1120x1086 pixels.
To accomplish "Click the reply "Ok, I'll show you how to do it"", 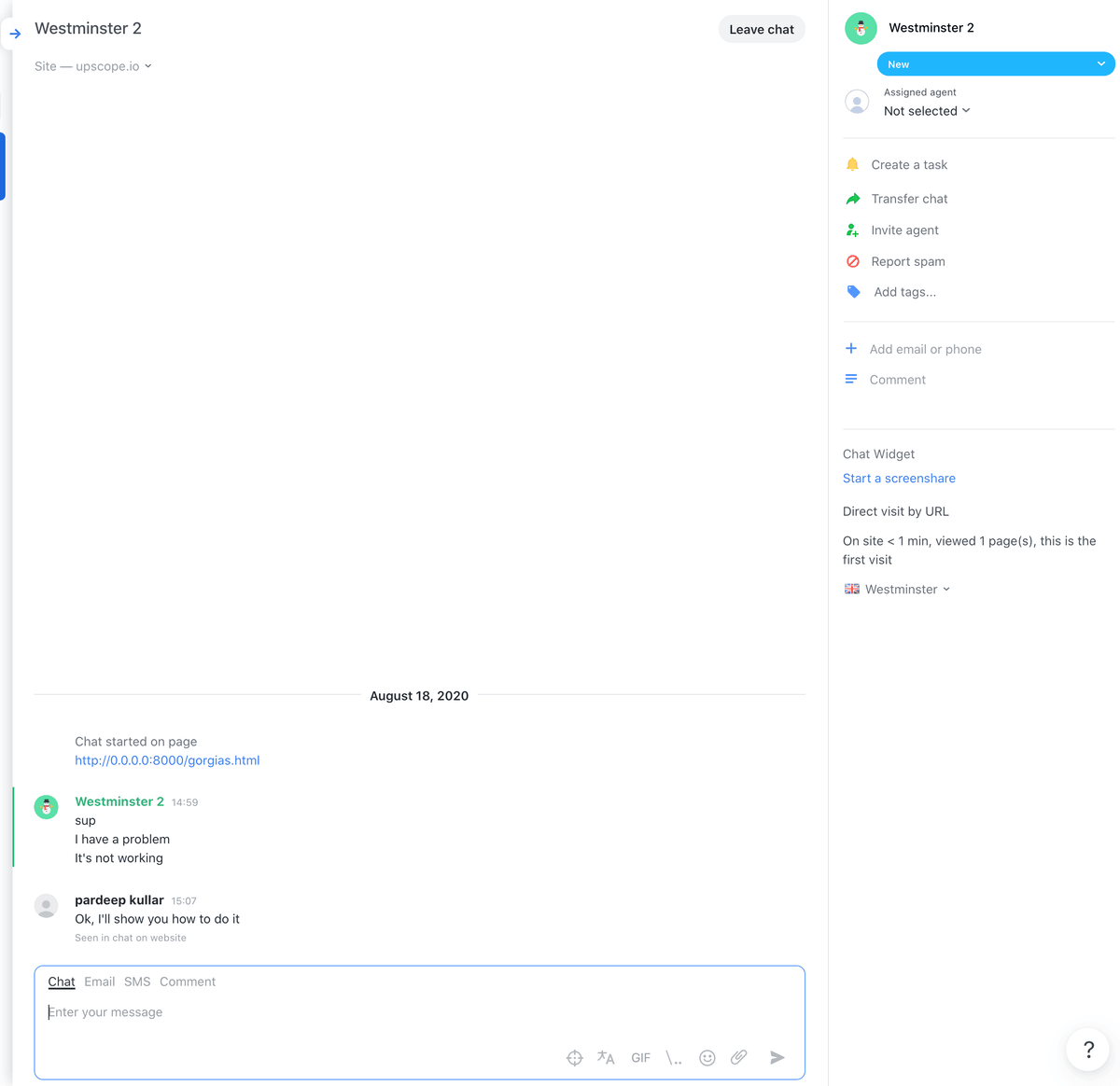I will (157, 919).
